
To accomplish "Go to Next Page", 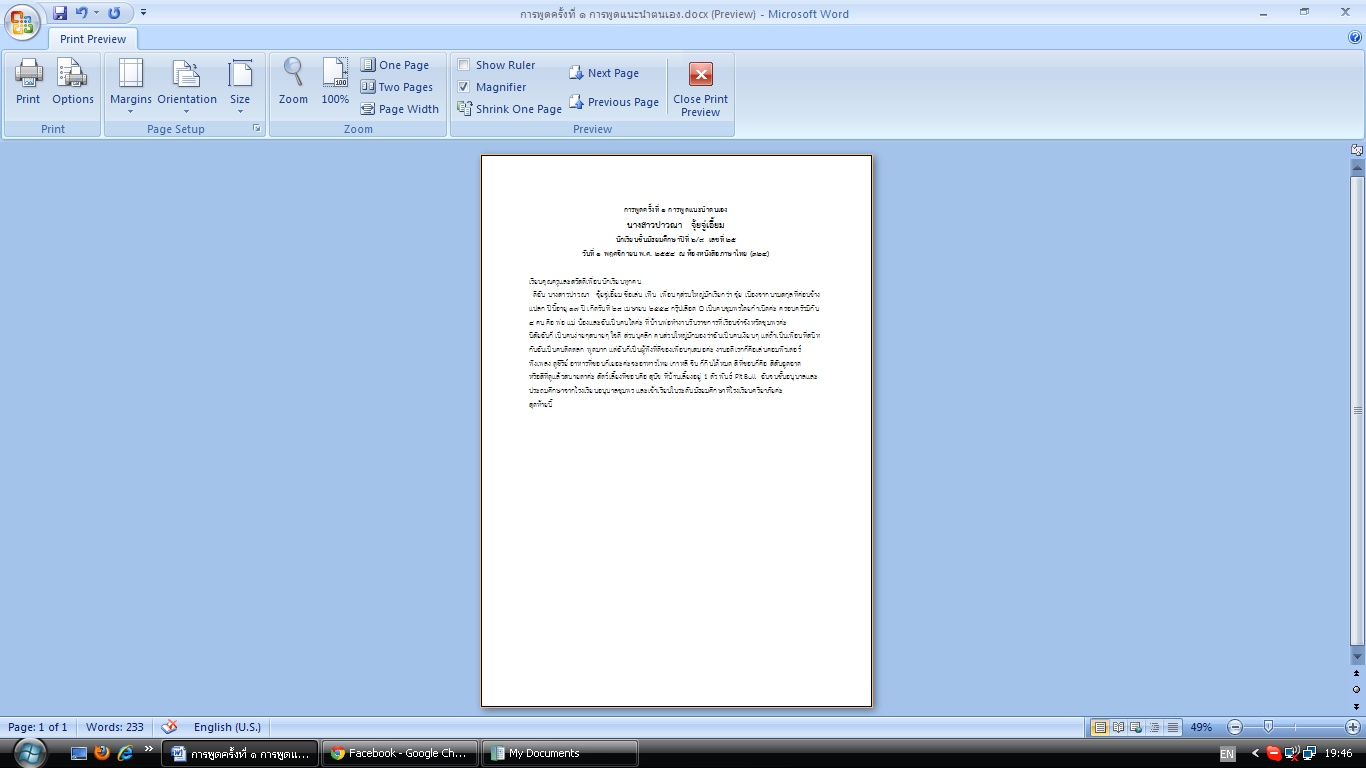I will pos(604,73).
